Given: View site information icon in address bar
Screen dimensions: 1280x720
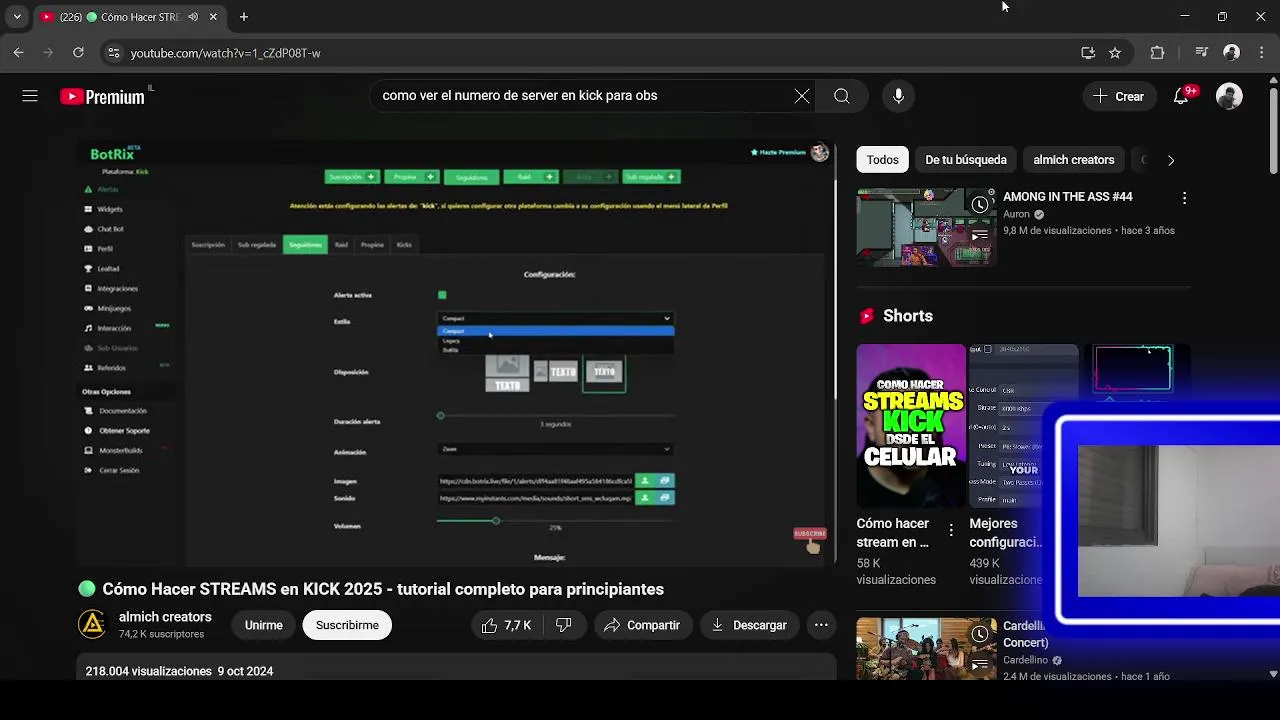Looking at the screenshot, I should [x=114, y=53].
